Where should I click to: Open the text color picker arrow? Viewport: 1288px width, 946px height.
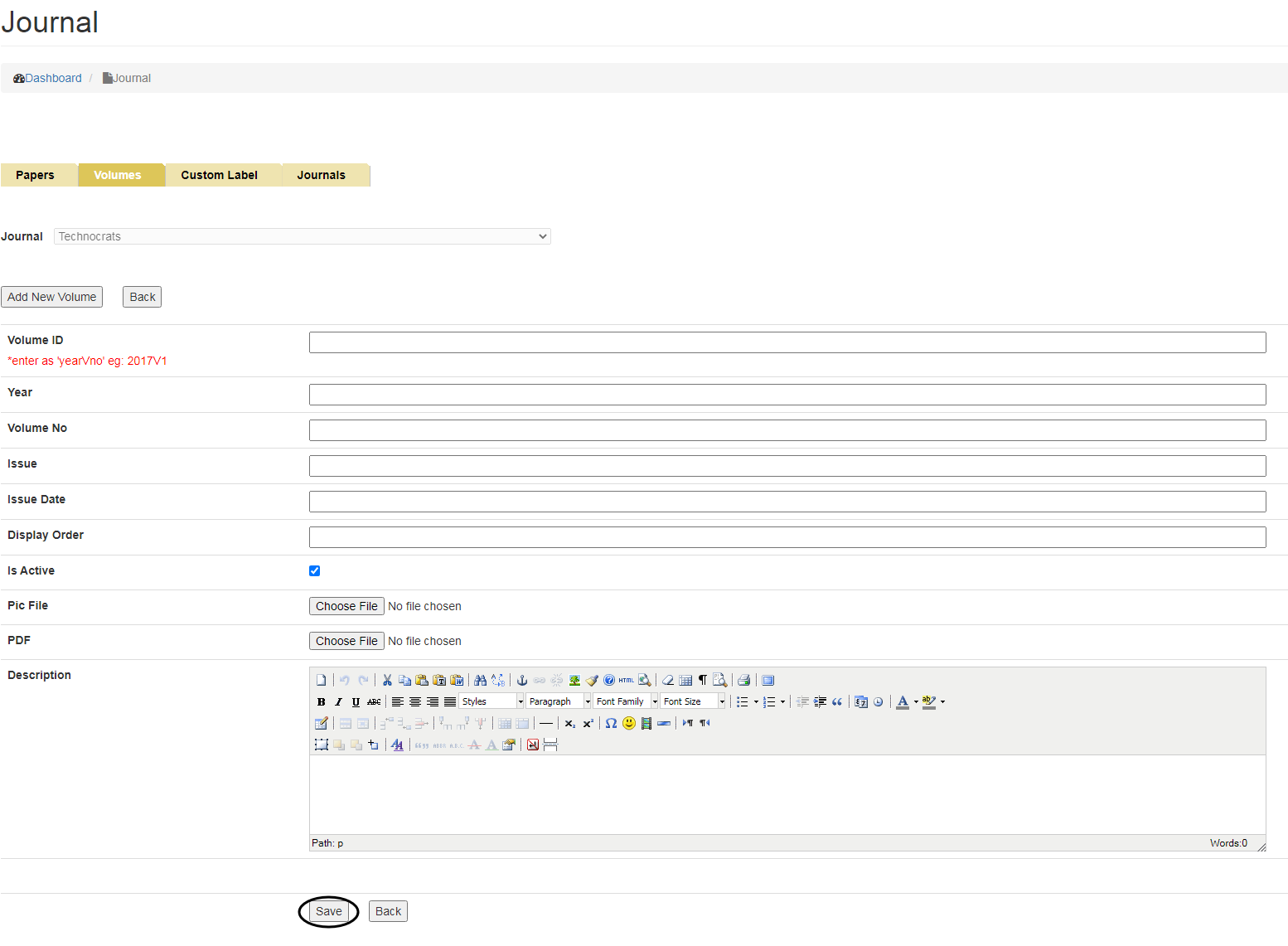coord(916,702)
